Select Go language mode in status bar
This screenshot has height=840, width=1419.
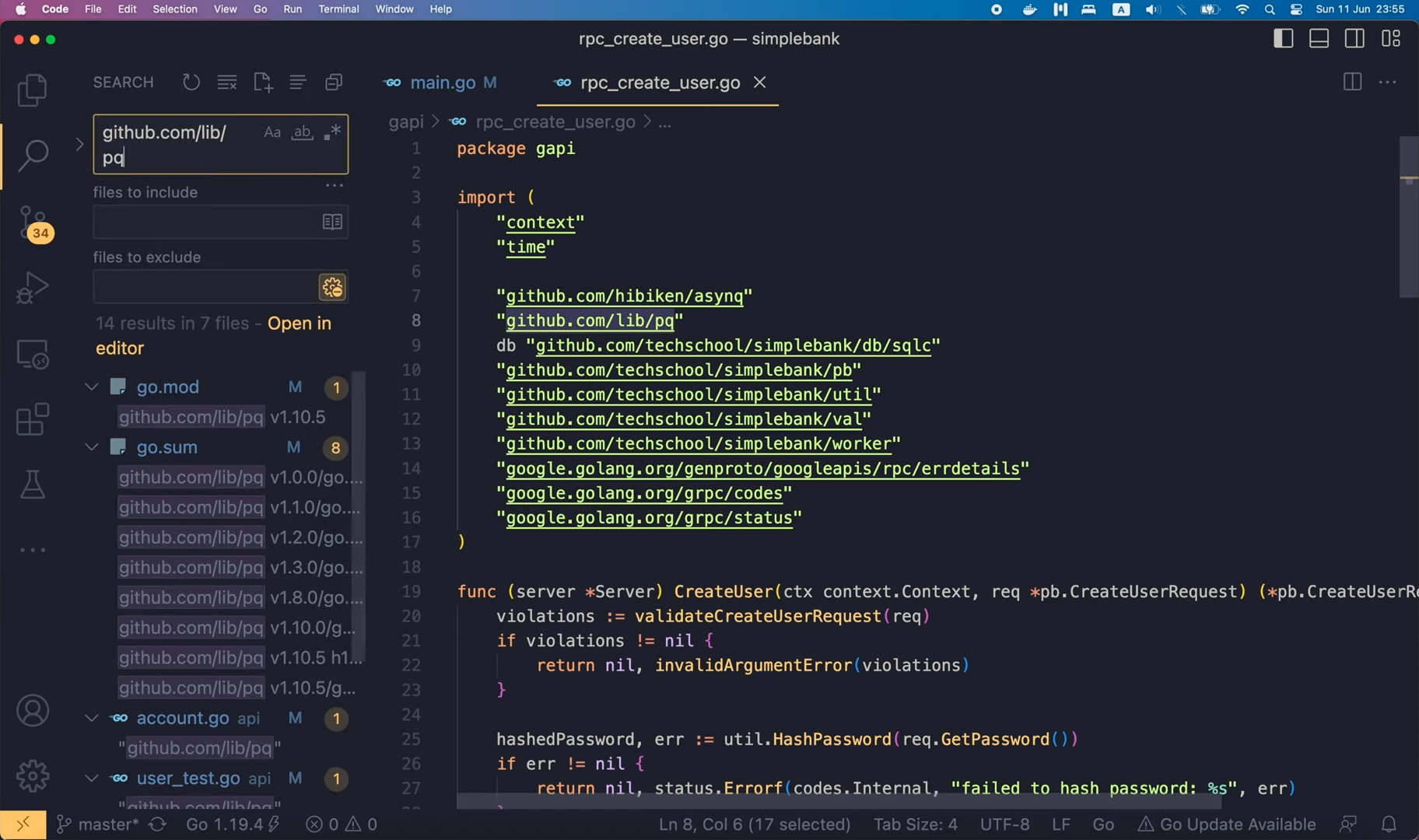click(1103, 824)
